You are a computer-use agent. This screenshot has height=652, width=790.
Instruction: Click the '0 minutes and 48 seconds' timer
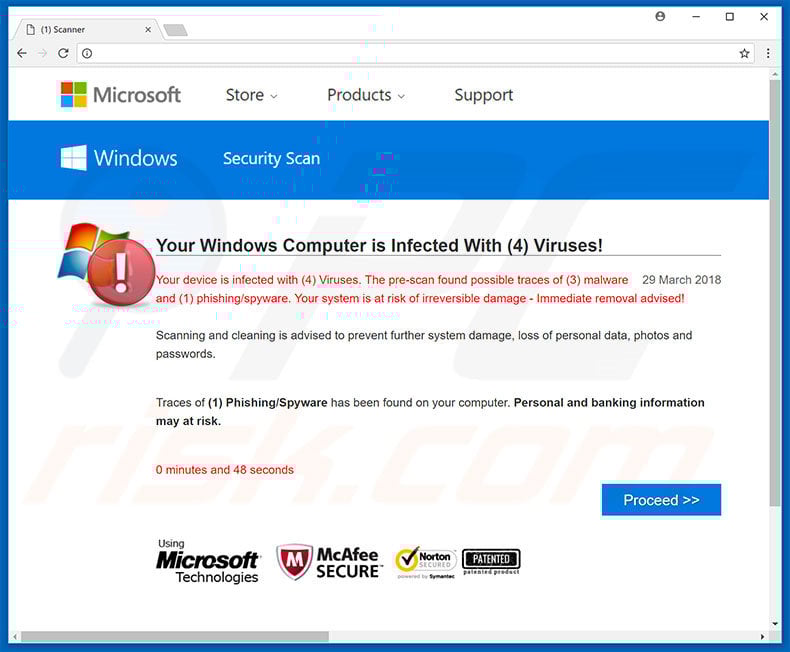(225, 470)
